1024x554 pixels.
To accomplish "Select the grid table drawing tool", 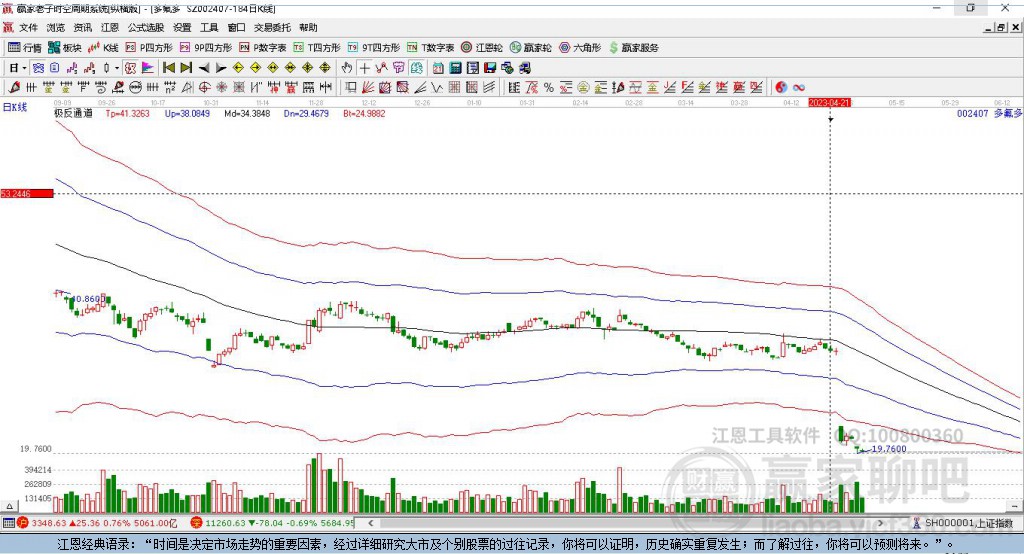I will (x=455, y=88).
